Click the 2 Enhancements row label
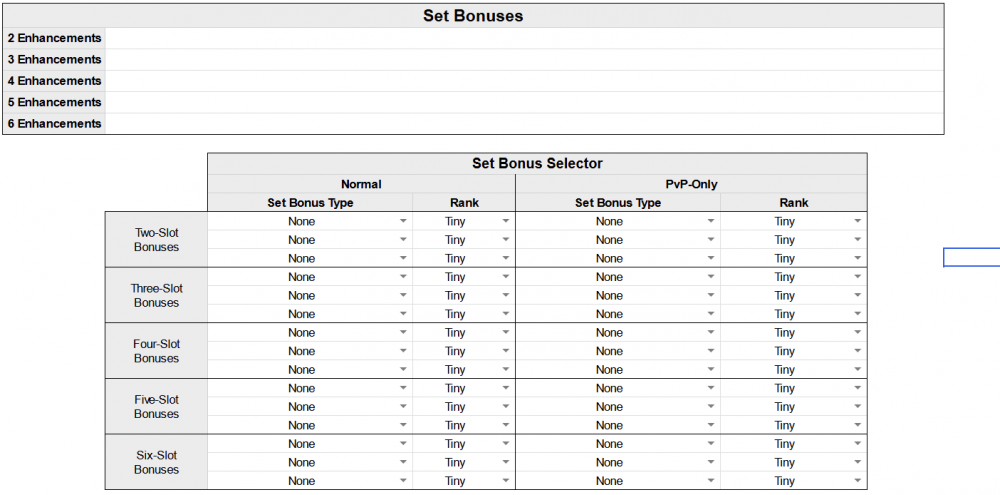1000x495 pixels. [54, 38]
